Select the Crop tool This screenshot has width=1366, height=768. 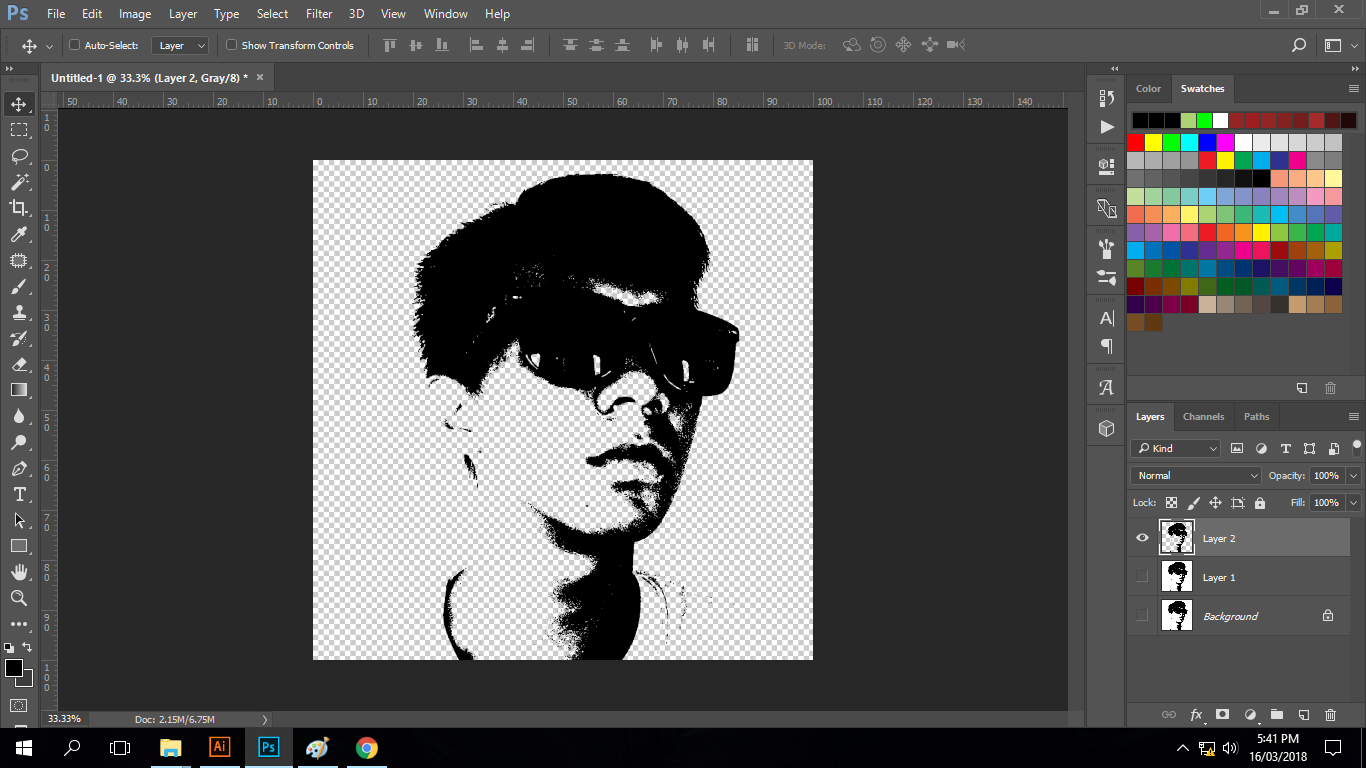(19, 208)
